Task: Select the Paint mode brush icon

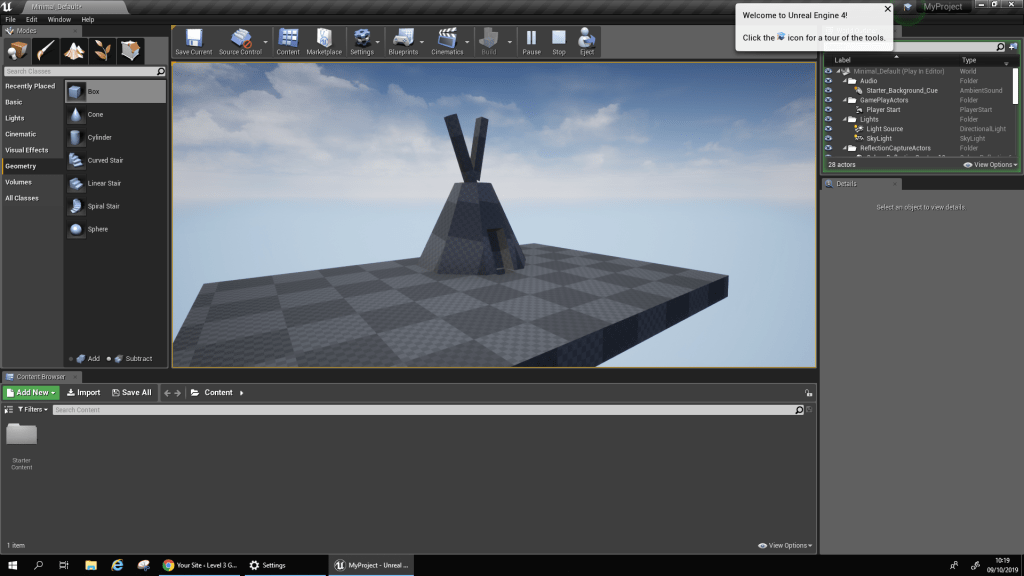Action: (46, 51)
